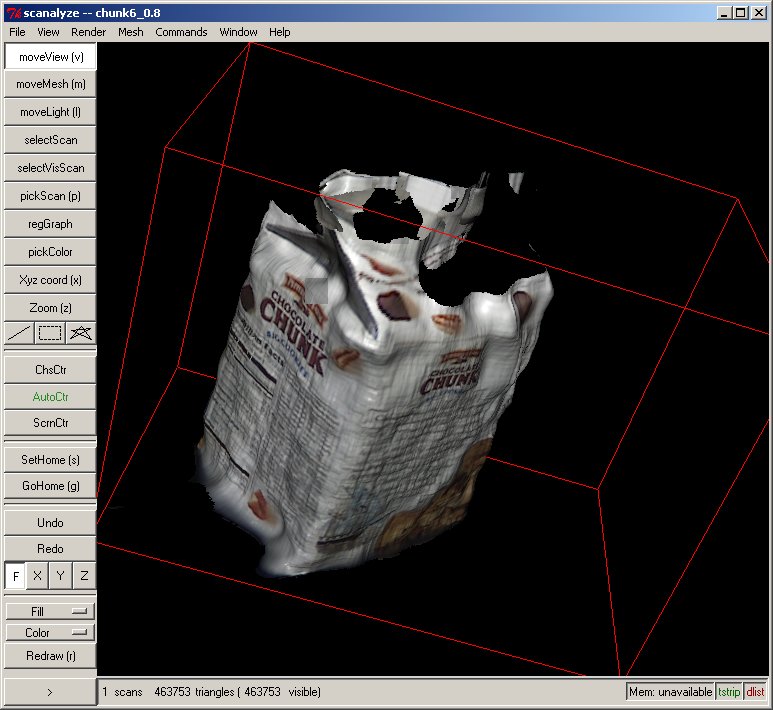This screenshot has width=773, height=710.
Task: Click the scanned bag model in viewport
Action: [330, 400]
